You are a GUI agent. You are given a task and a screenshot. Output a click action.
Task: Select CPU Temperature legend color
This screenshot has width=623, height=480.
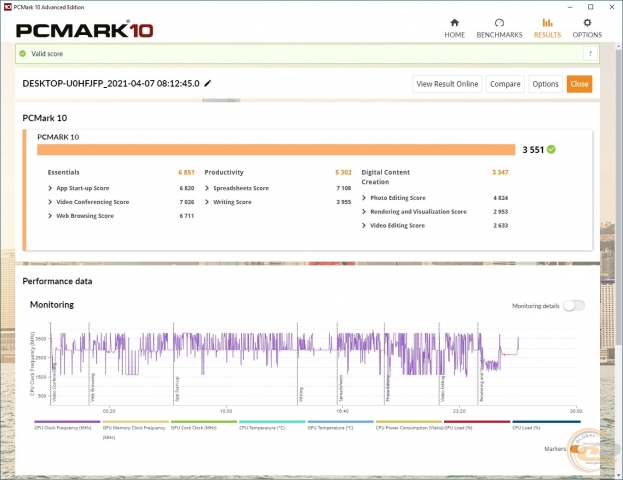272,422
